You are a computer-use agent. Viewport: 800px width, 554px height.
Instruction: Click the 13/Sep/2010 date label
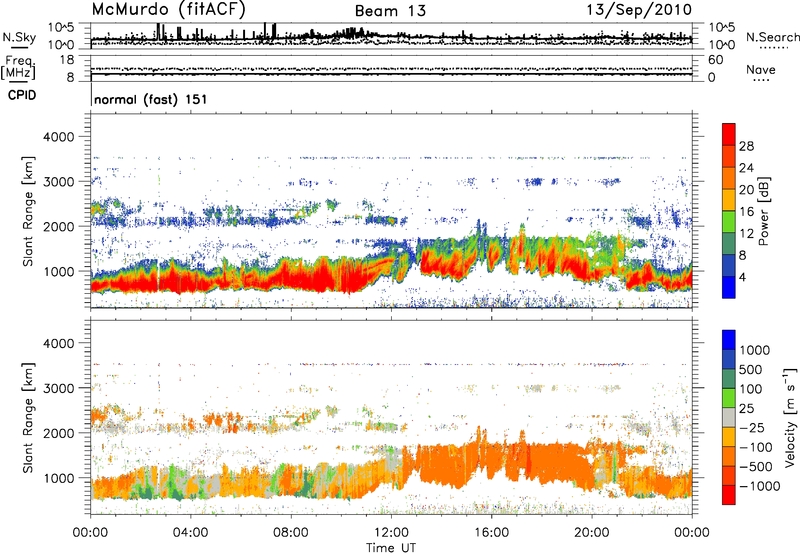click(639, 10)
